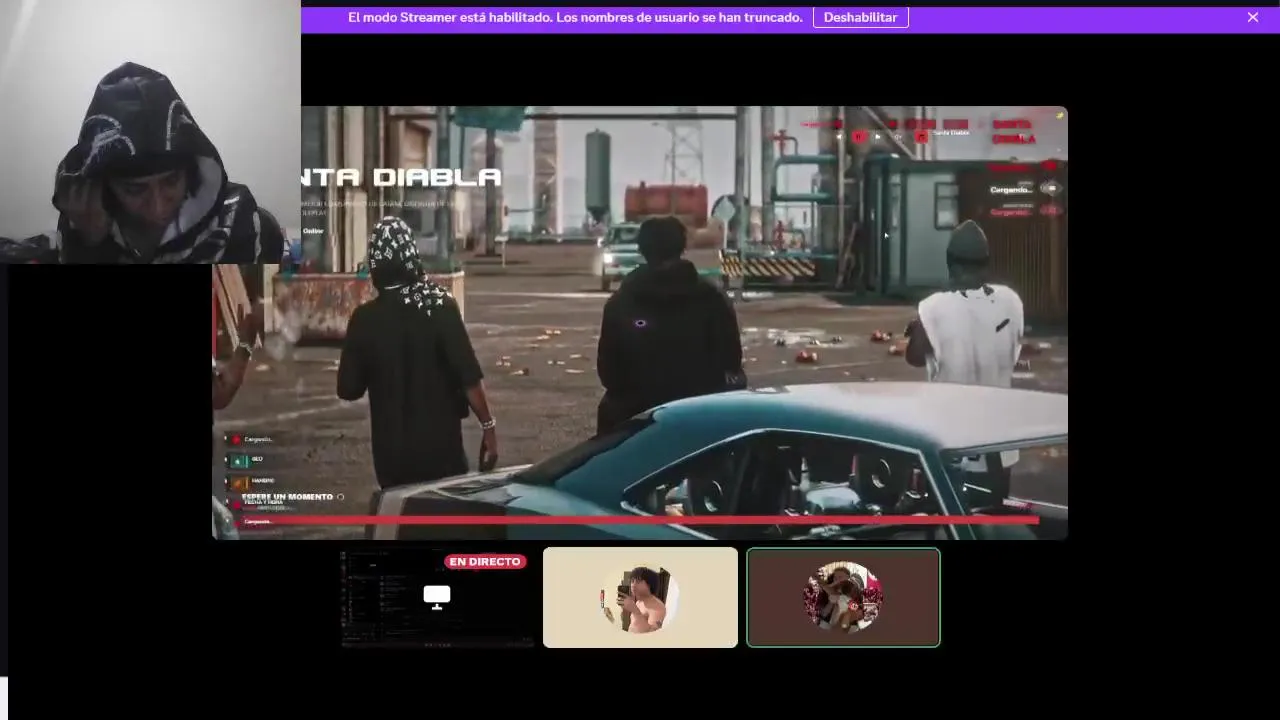Close the Streamer mode banner
This screenshot has height=720, width=1280.
tap(1252, 17)
